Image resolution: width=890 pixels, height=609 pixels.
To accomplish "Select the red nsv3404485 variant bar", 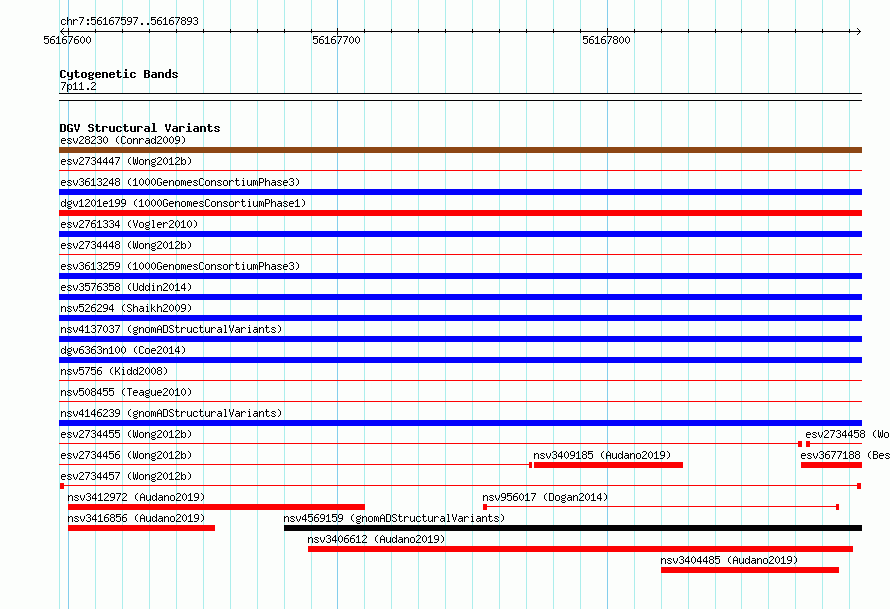I will coord(750,570).
